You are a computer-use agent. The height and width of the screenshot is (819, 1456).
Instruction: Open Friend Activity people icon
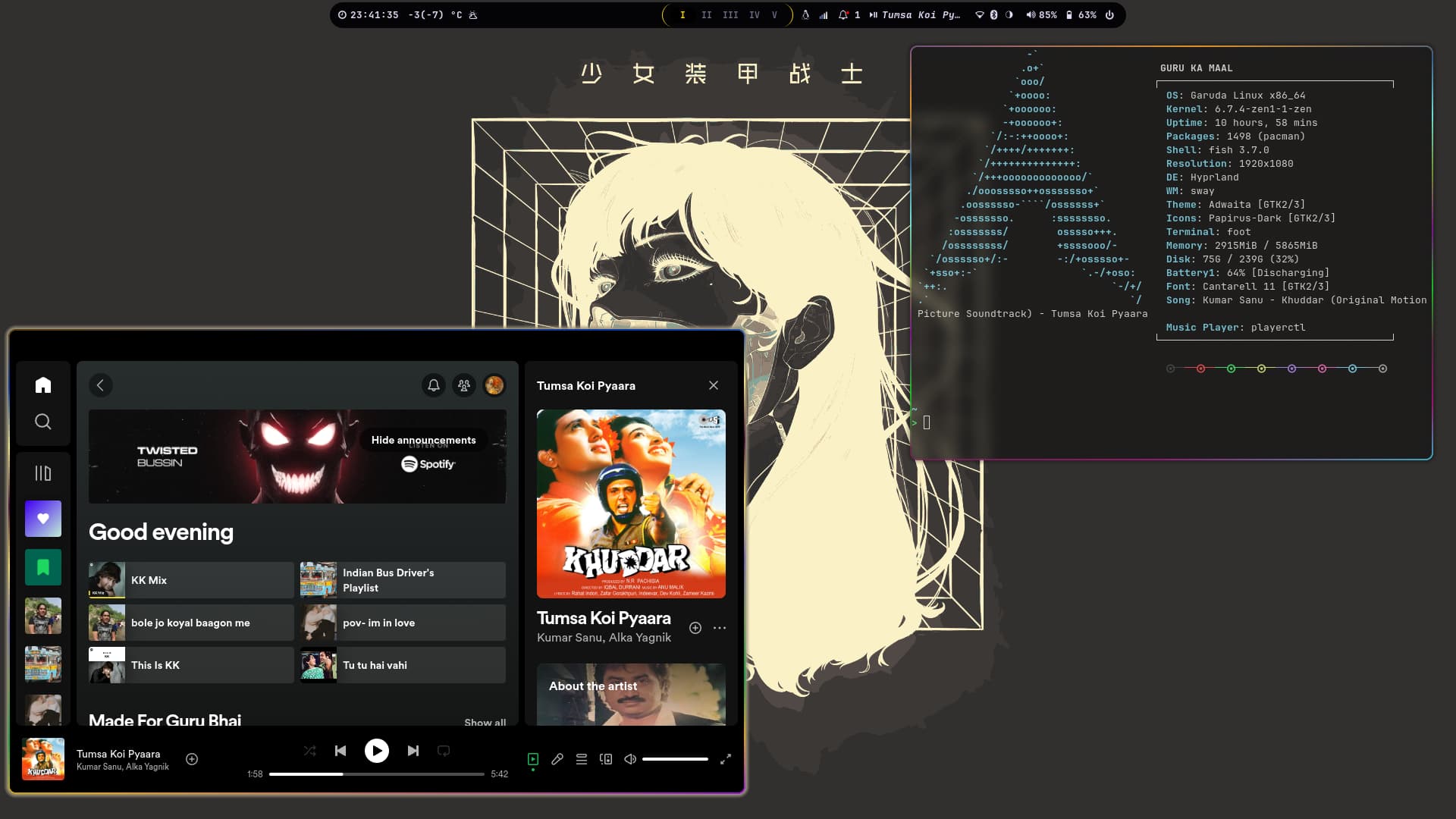(x=464, y=385)
